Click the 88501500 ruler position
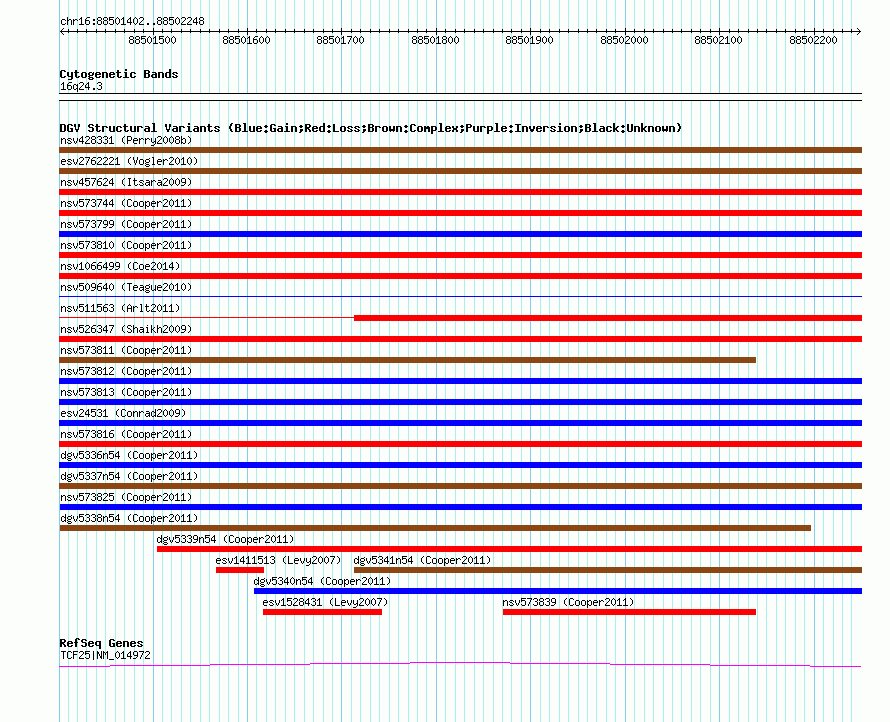The height and width of the screenshot is (722, 890). click(152, 40)
